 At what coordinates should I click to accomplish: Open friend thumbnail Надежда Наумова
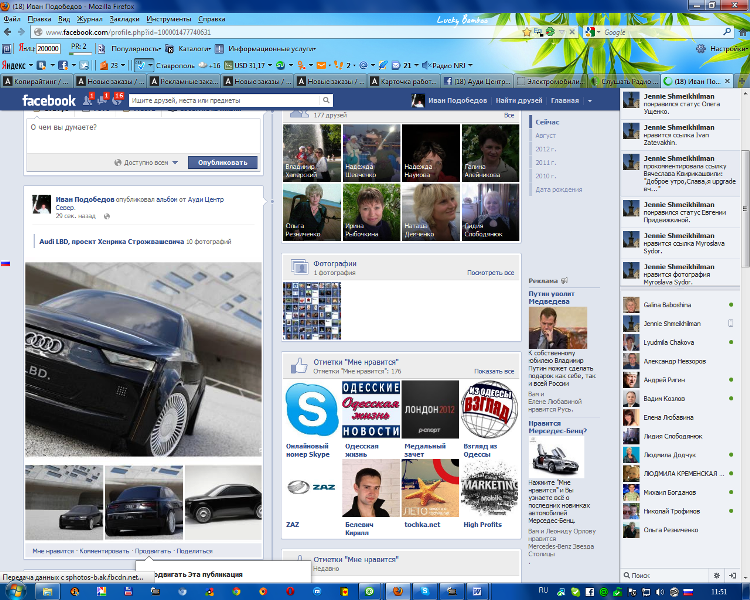click(x=430, y=153)
